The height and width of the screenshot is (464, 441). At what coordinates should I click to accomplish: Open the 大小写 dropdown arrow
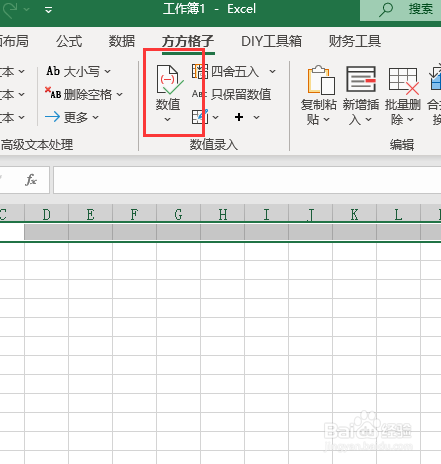[107, 71]
